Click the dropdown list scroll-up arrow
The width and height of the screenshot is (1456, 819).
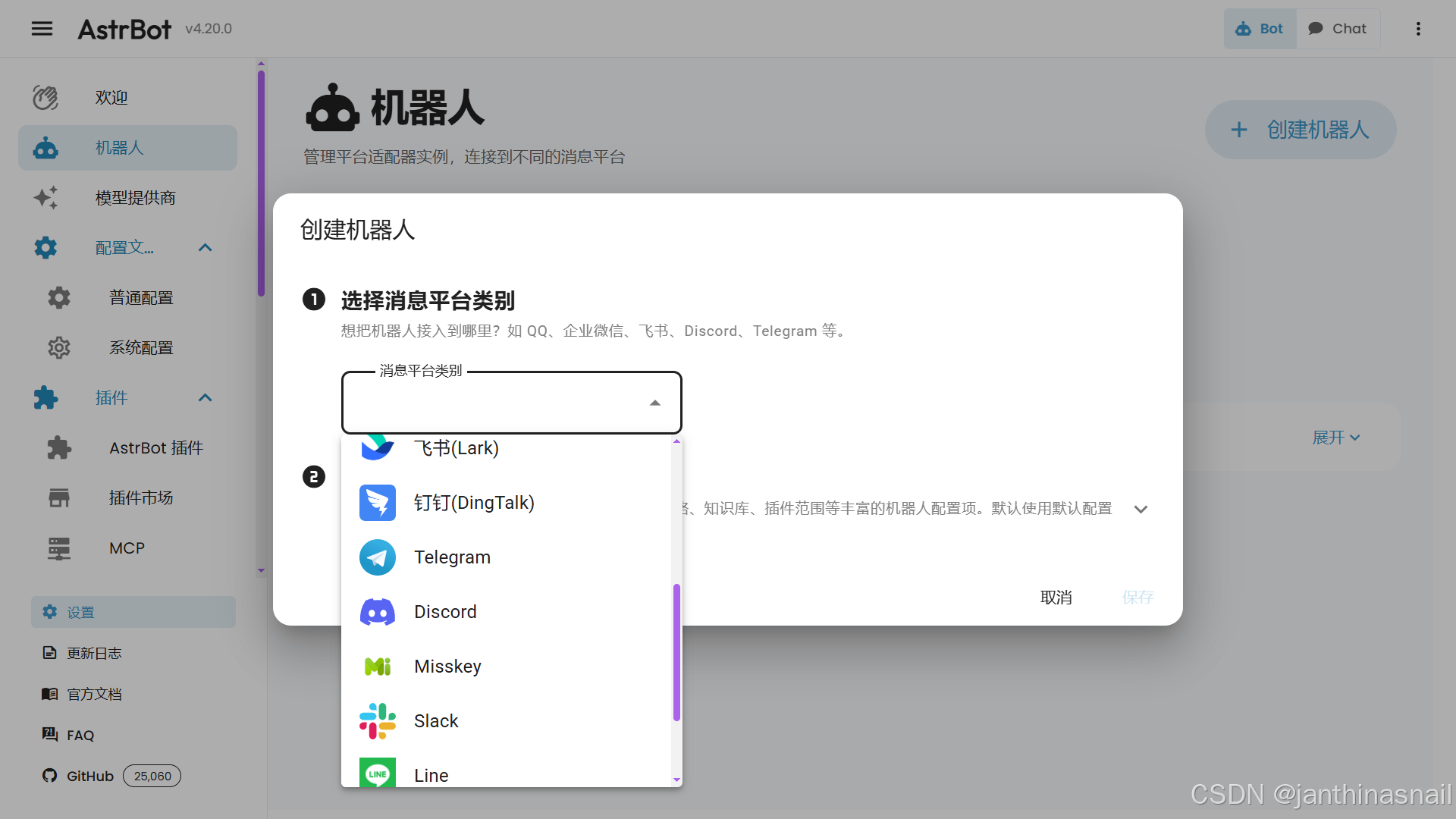coord(676,441)
